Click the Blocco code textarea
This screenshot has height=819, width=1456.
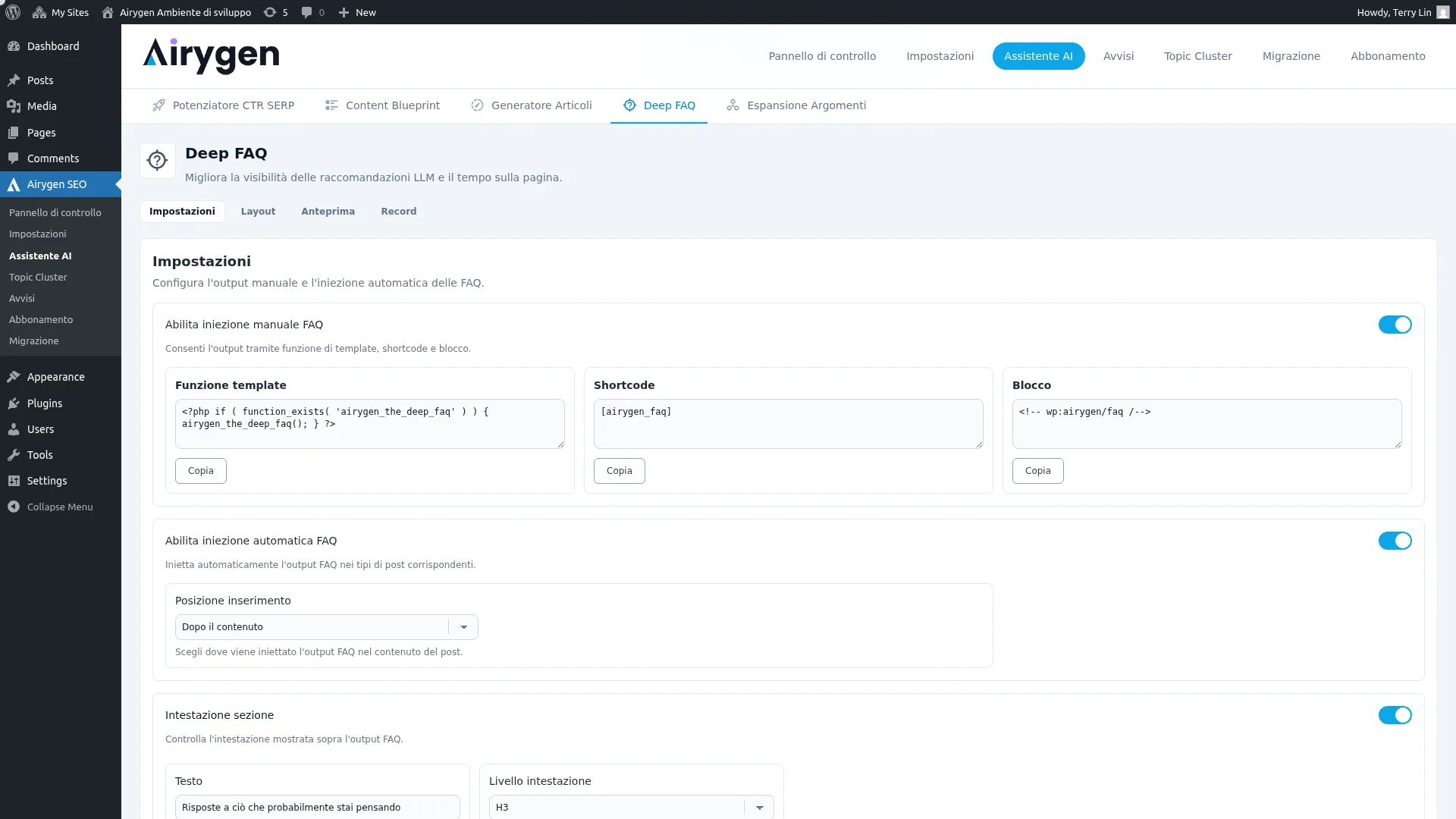tap(1207, 424)
